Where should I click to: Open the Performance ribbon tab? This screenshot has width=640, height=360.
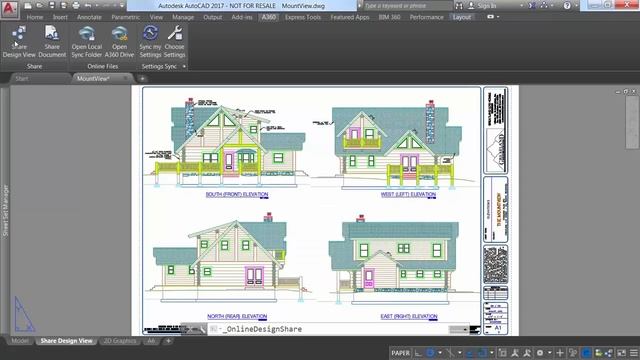427,17
